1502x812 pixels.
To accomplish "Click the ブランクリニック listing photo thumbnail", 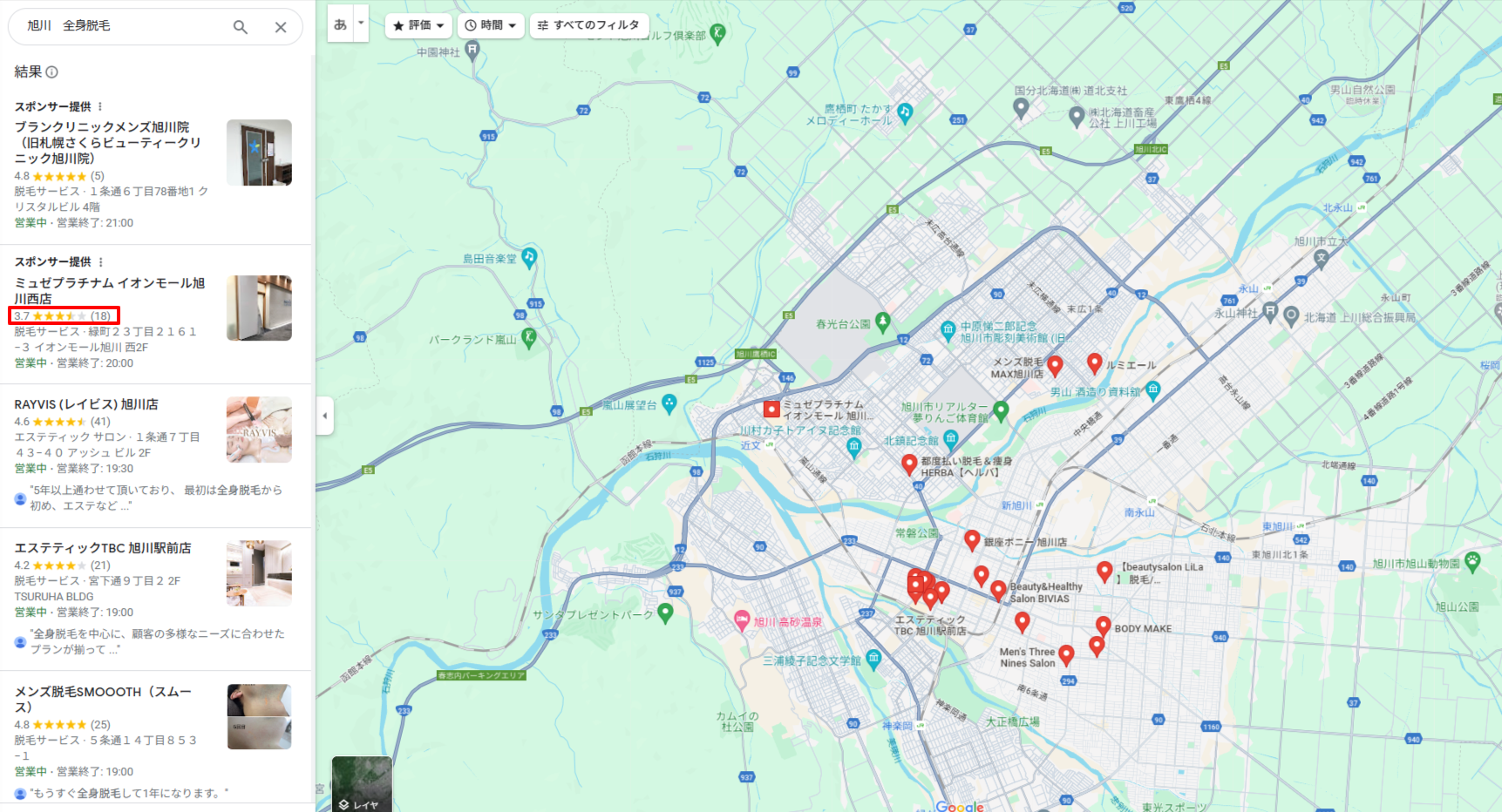I will click(x=259, y=152).
